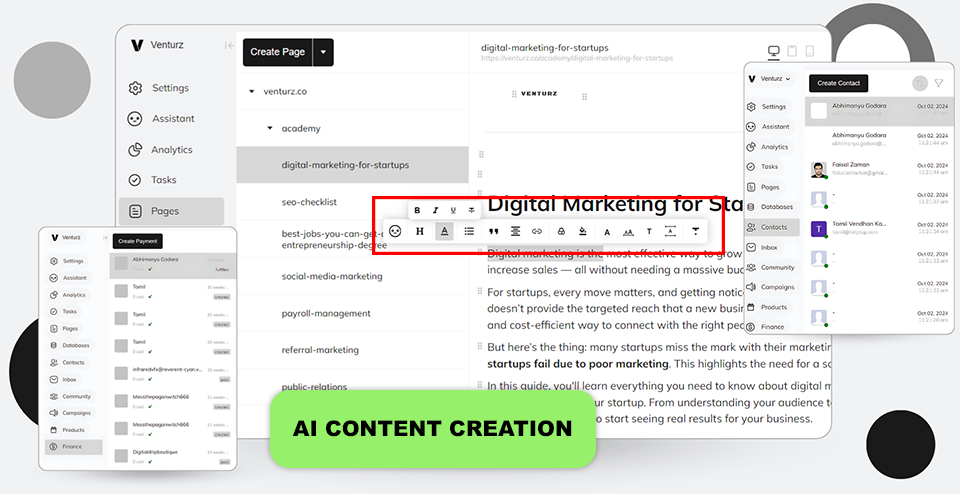Screen dimensions: 960x494
Task: Click the last toolbar icon for clear formatting
Action: pos(696,231)
